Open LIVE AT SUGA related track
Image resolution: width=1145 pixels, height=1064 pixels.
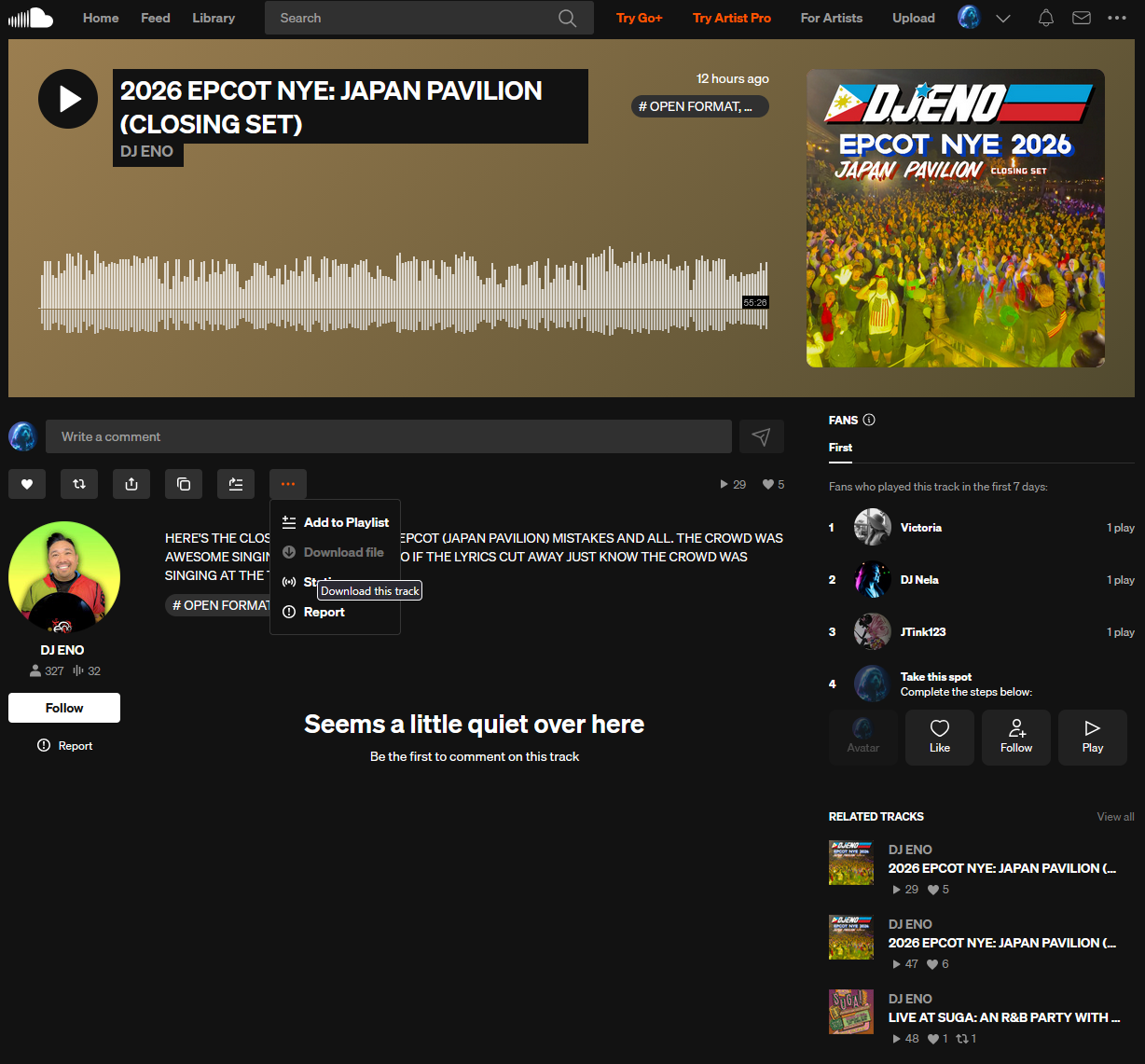(1004, 1017)
